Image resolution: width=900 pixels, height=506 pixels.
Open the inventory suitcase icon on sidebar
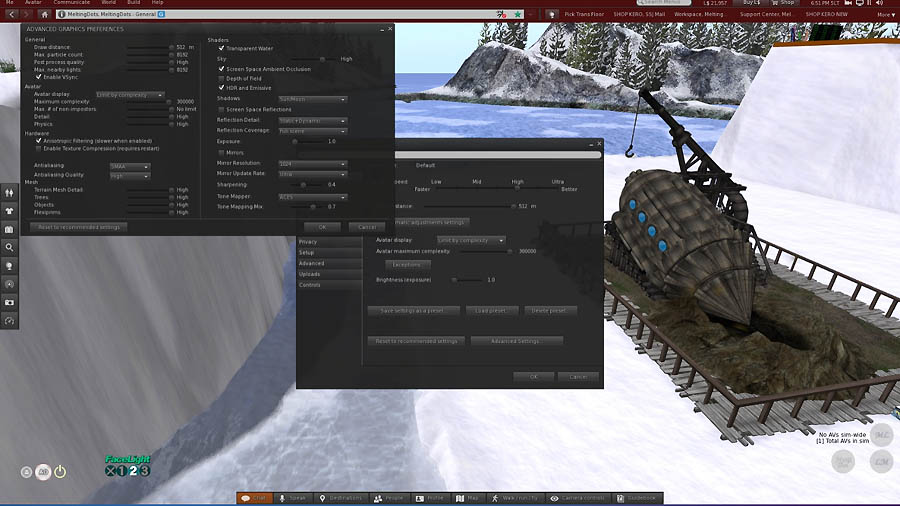point(9,229)
